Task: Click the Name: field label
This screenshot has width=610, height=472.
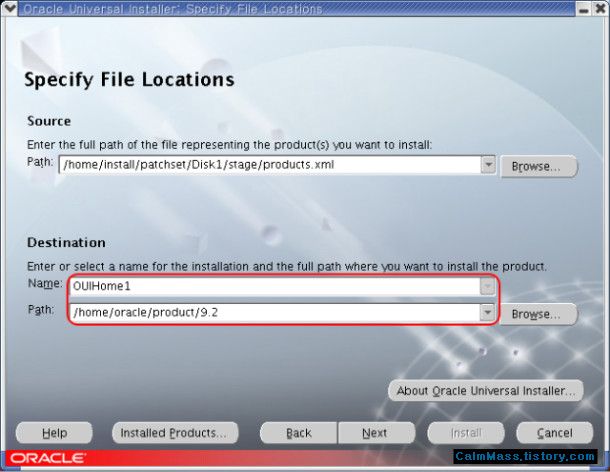Action: pyautogui.click(x=45, y=284)
